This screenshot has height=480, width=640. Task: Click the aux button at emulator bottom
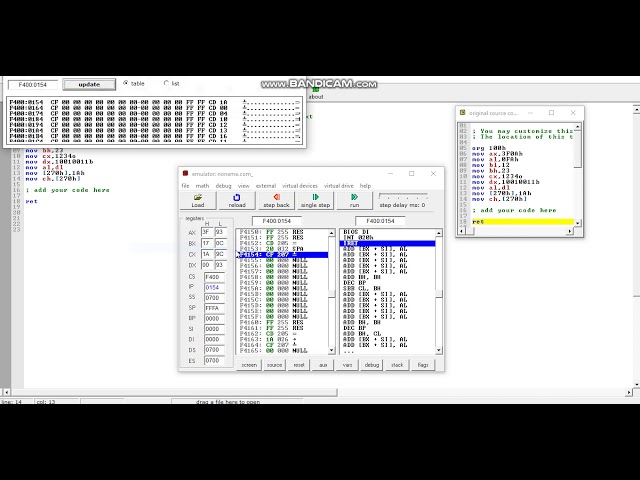click(323, 365)
